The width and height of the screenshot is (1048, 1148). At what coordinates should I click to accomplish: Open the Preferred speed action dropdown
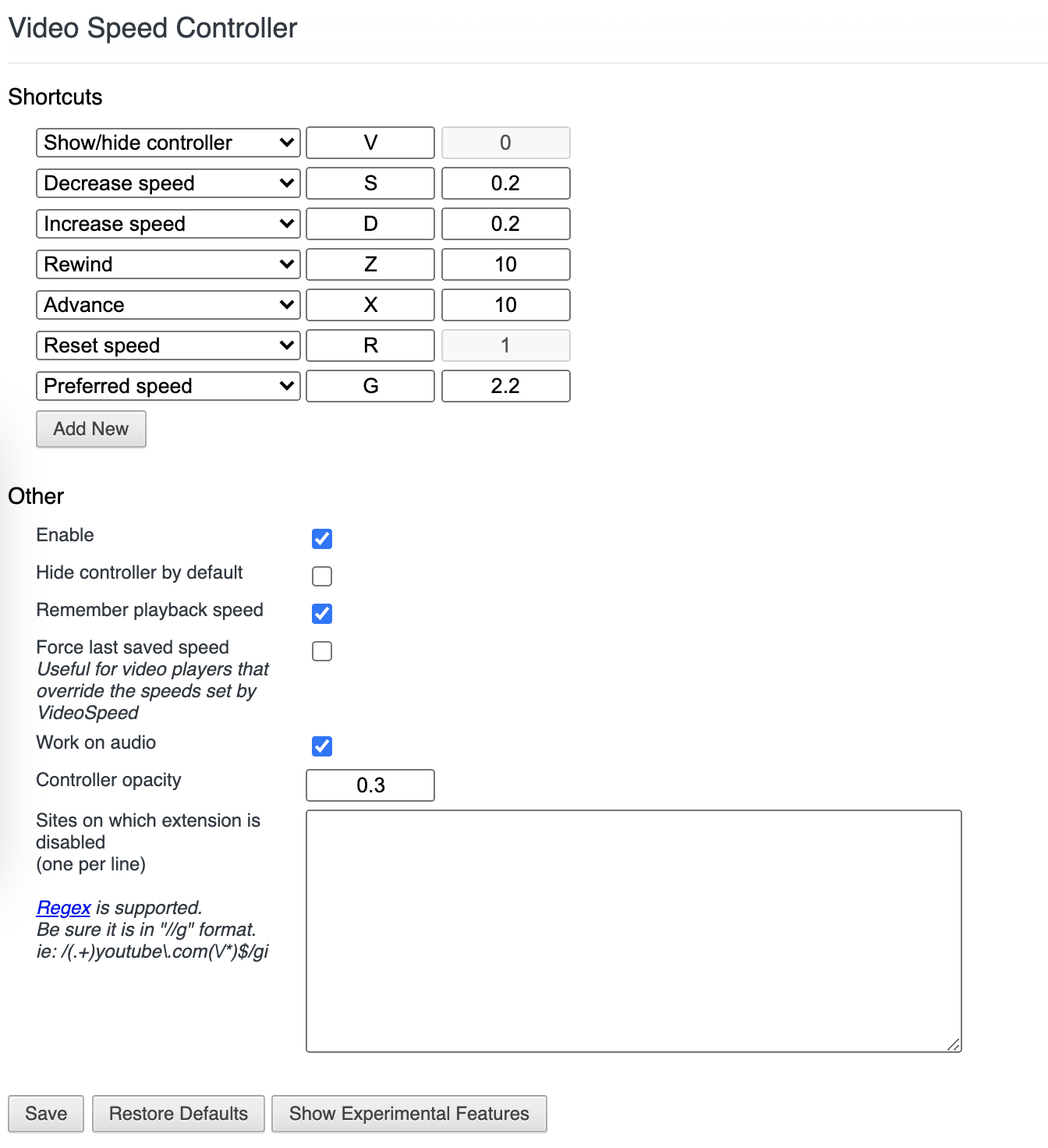tap(167, 385)
